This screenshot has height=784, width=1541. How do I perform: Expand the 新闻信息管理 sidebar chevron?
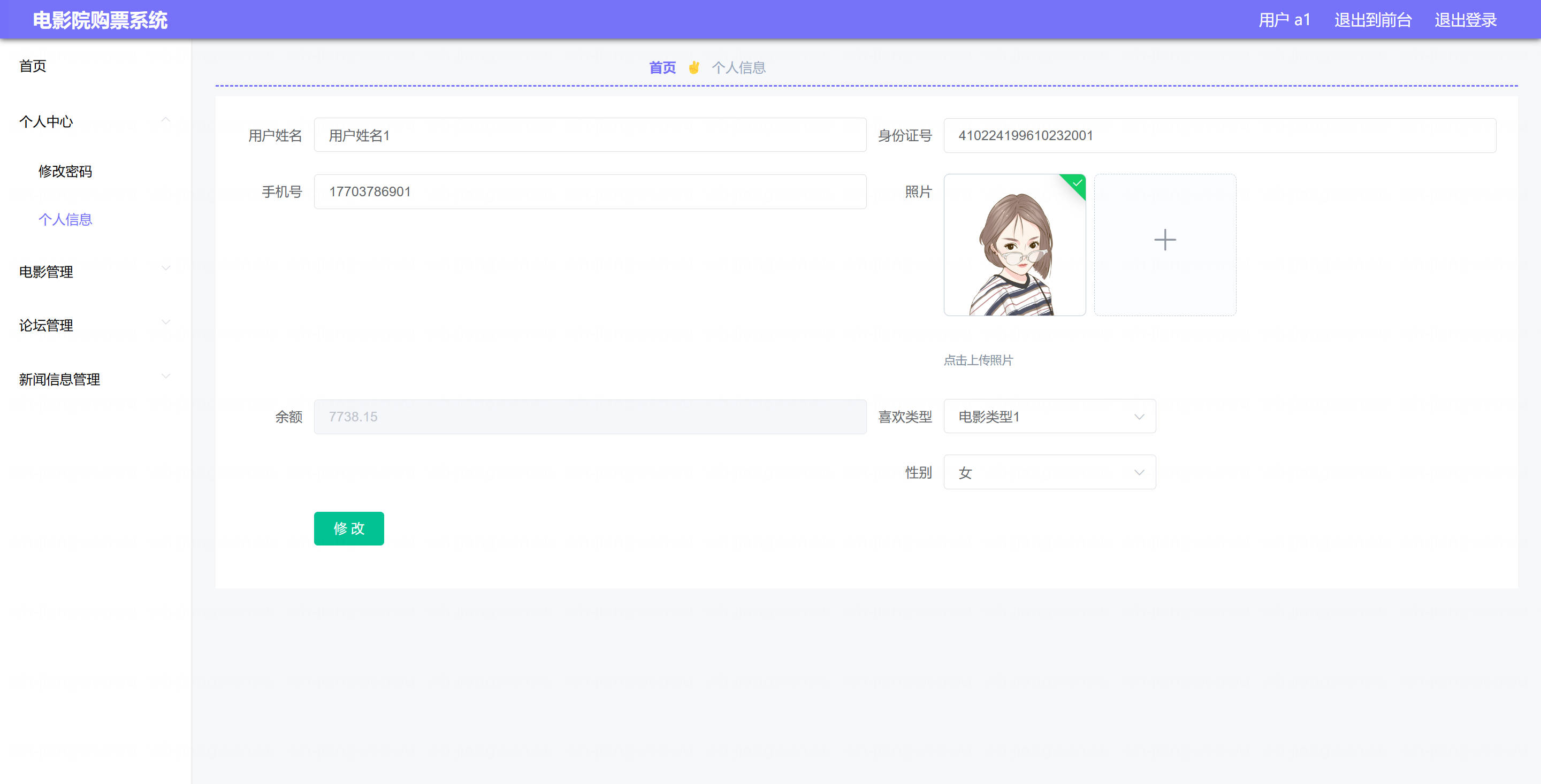tap(166, 376)
